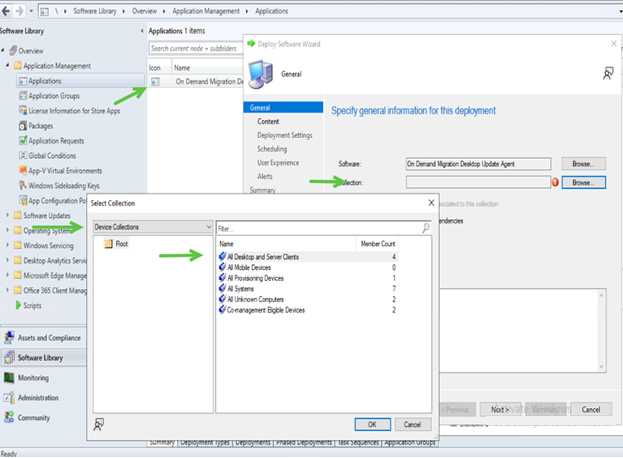Click wizard General step
The height and width of the screenshot is (458, 623).
point(283,108)
